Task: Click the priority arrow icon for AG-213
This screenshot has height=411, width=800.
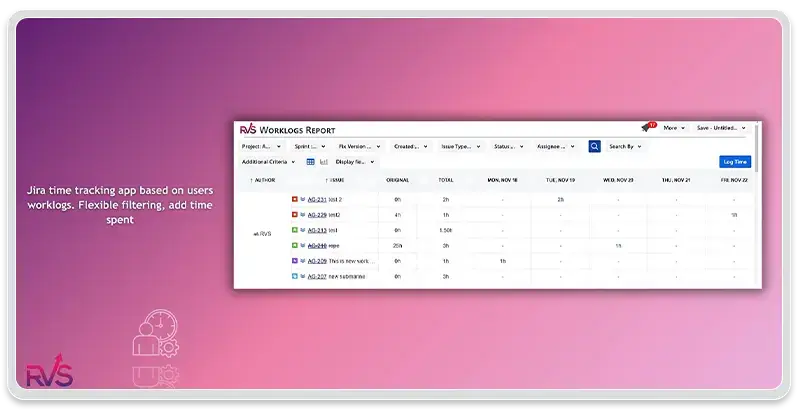Action: (303, 230)
